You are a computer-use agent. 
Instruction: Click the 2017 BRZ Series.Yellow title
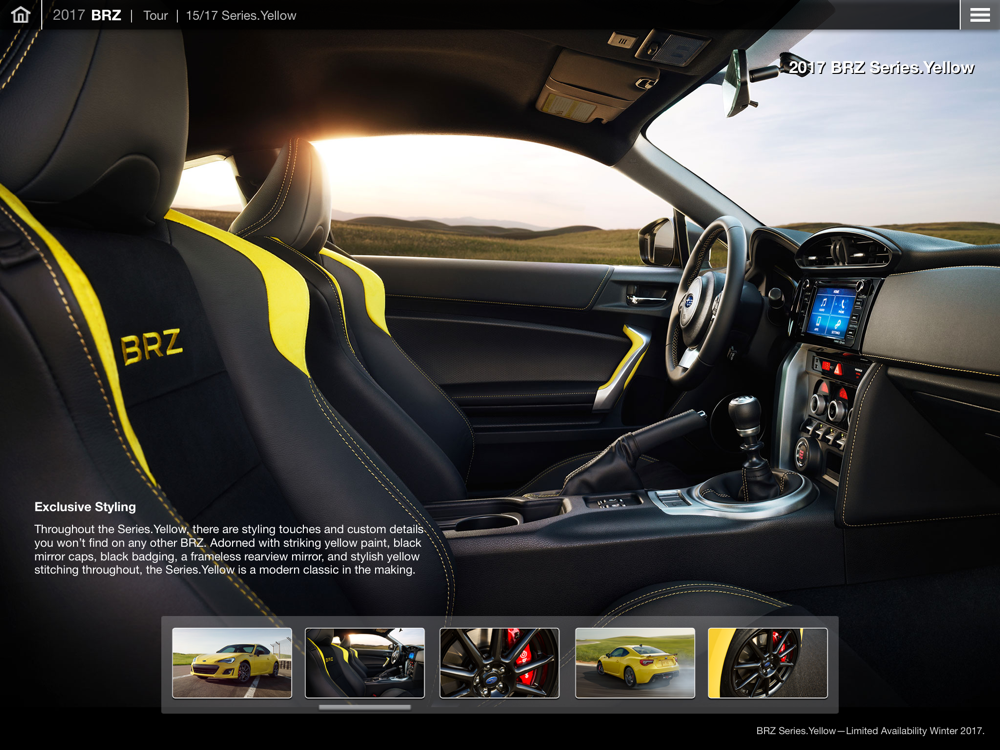[x=881, y=68]
